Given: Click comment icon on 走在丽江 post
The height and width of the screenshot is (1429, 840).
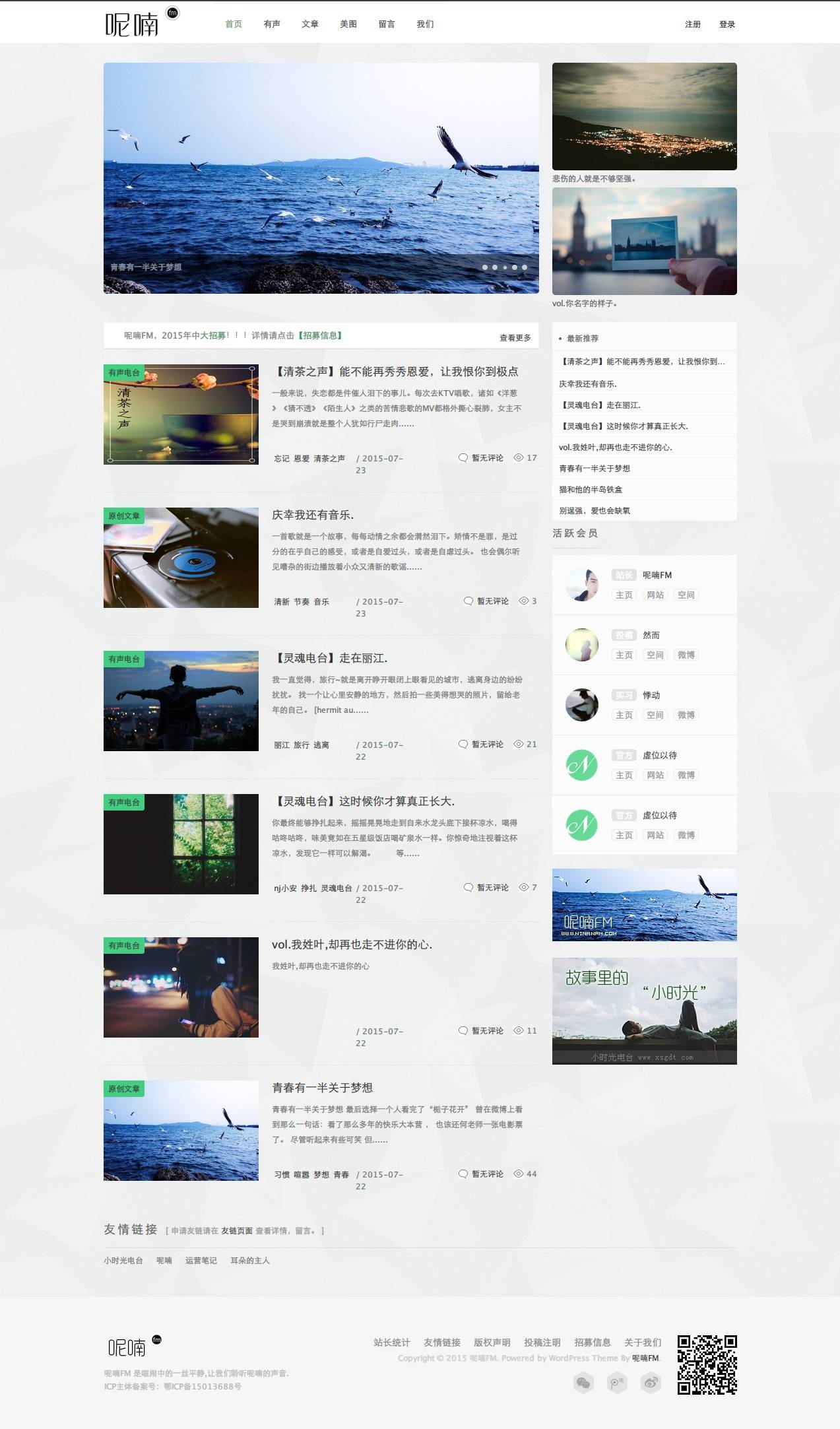Looking at the screenshot, I should click(x=463, y=745).
